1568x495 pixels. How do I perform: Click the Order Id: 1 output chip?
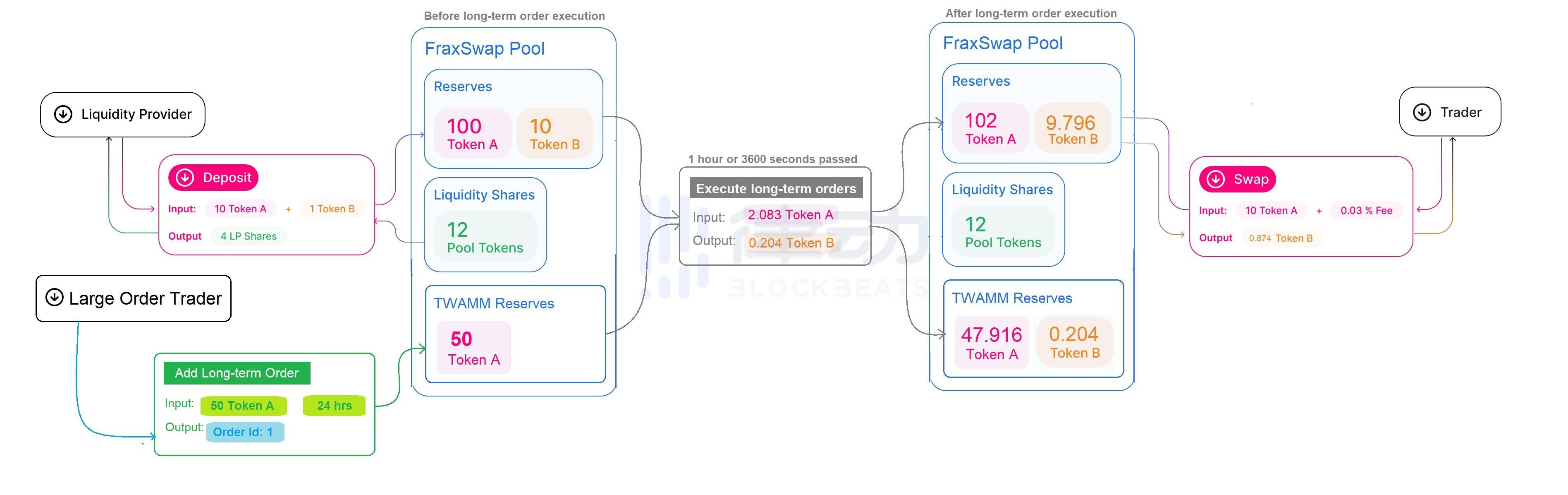(x=244, y=432)
